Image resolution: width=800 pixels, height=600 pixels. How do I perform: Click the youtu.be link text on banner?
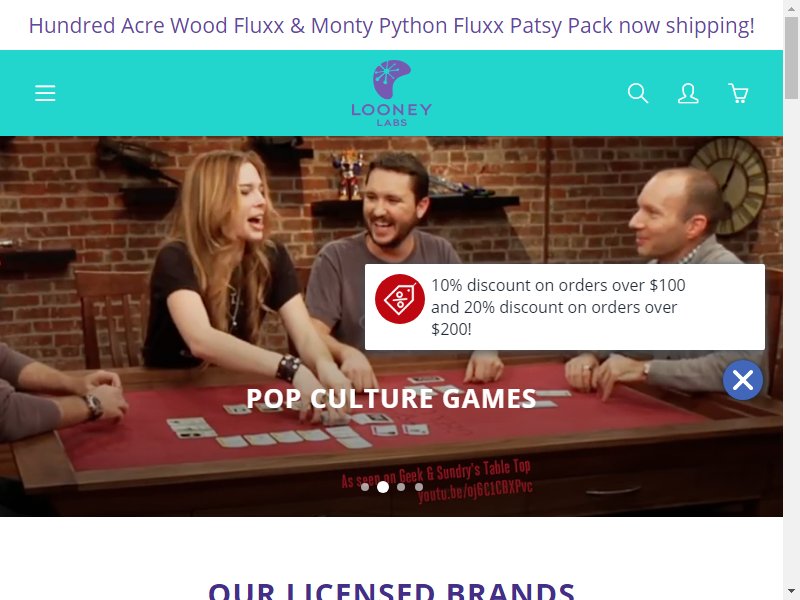[x=475, y=490]
